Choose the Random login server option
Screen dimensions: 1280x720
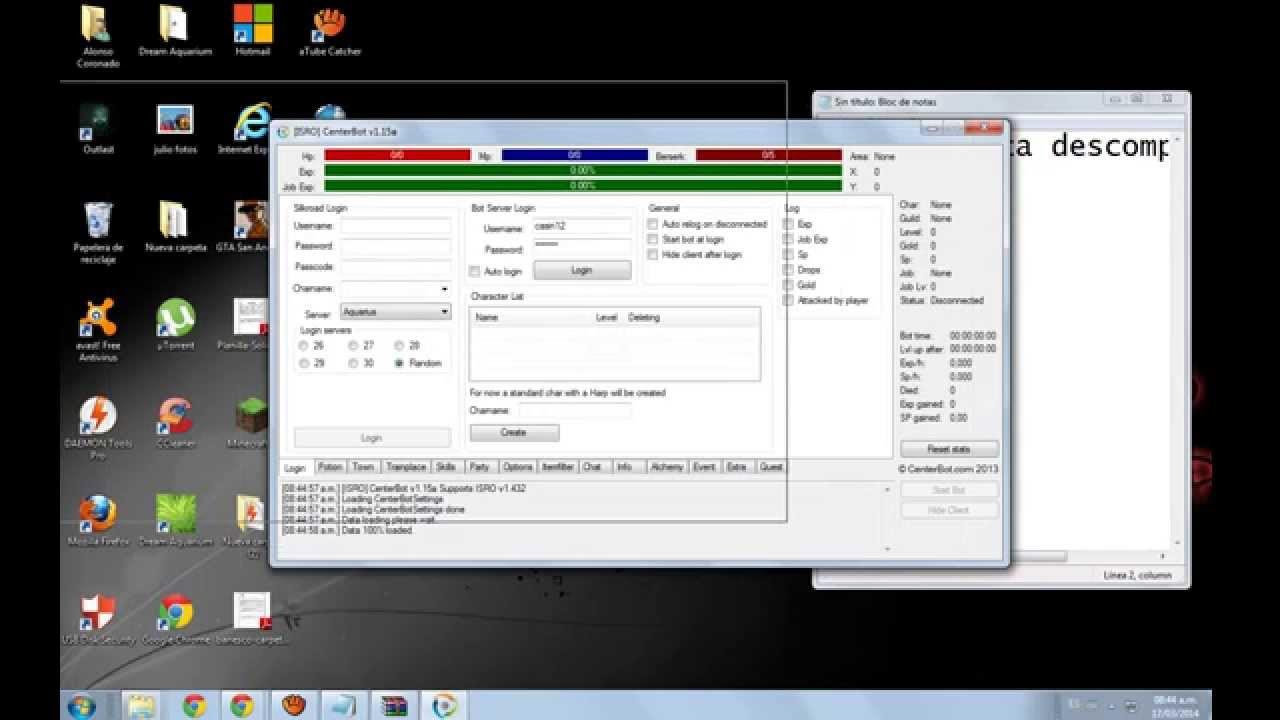pyautogui.click(x=400, y=363)
